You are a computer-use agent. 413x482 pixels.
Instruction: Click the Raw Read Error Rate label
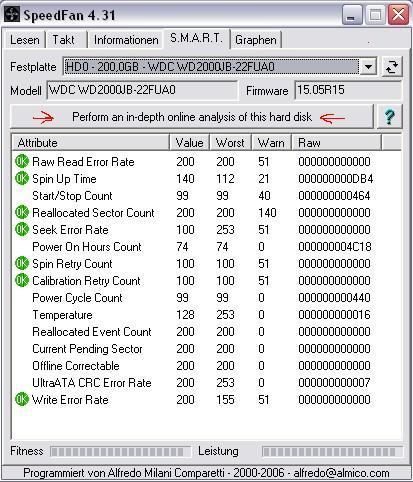(83, 162)
